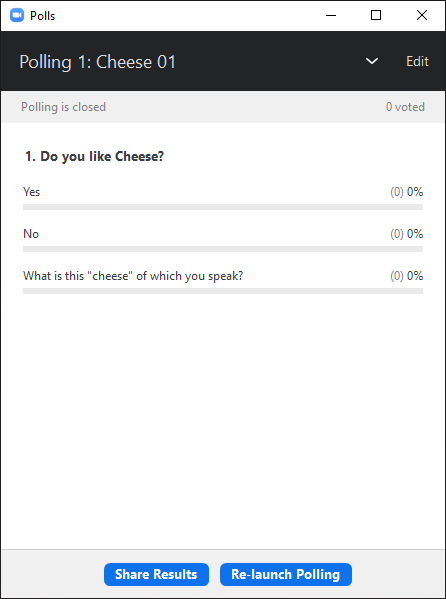Click the 'Polling is closed' status text
Viewport: 446px width, 599px height.
(x=63, y=107)
